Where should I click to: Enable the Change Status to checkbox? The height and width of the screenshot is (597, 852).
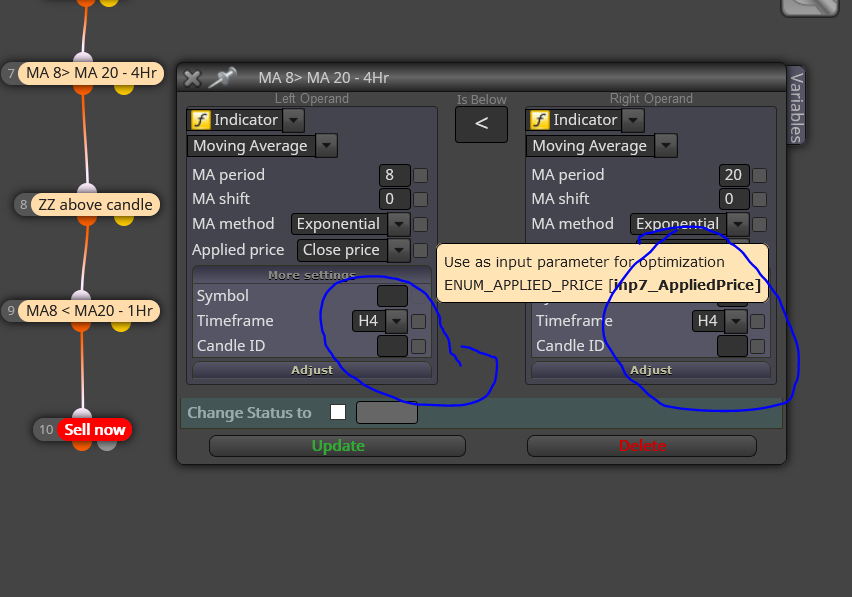point(338,412)
